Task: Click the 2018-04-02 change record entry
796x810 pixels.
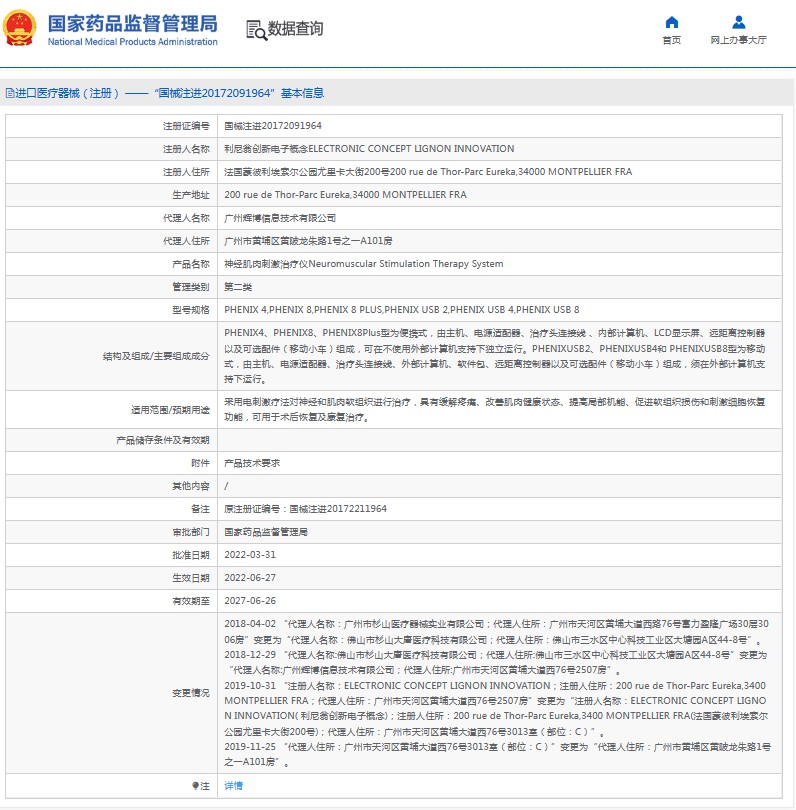Action: coord(496,632)
